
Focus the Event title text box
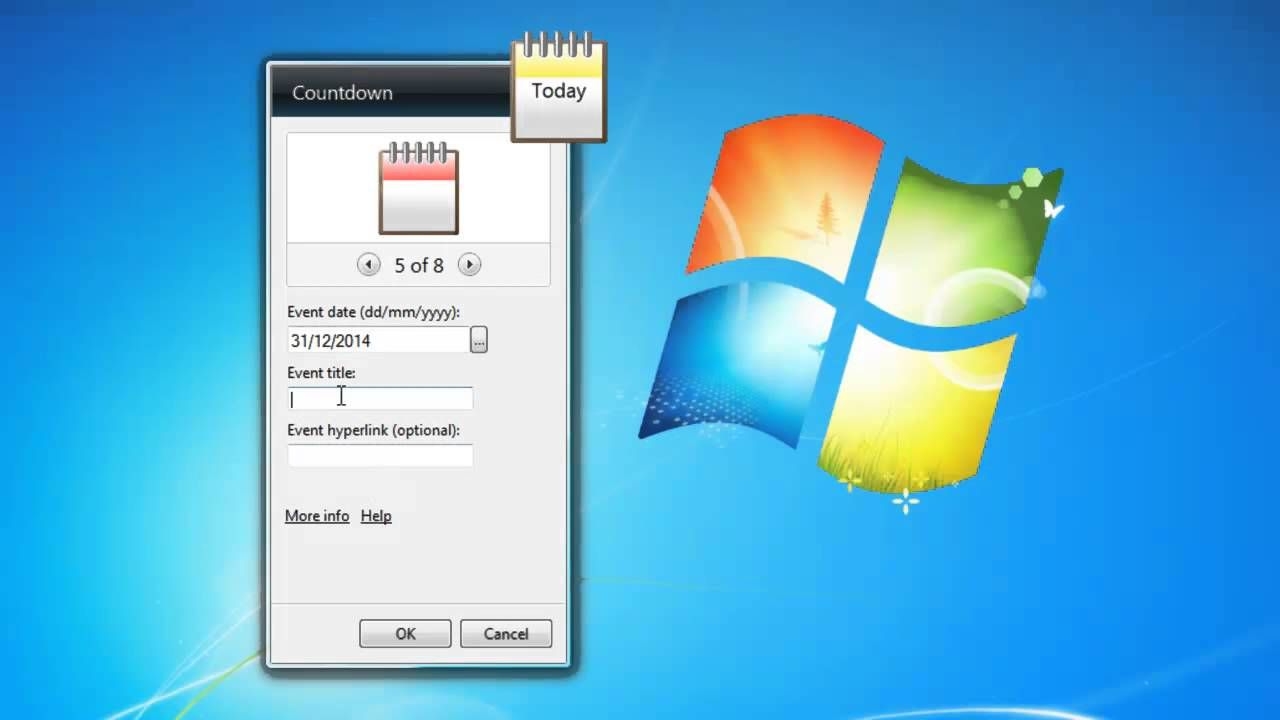click(380, 399)
